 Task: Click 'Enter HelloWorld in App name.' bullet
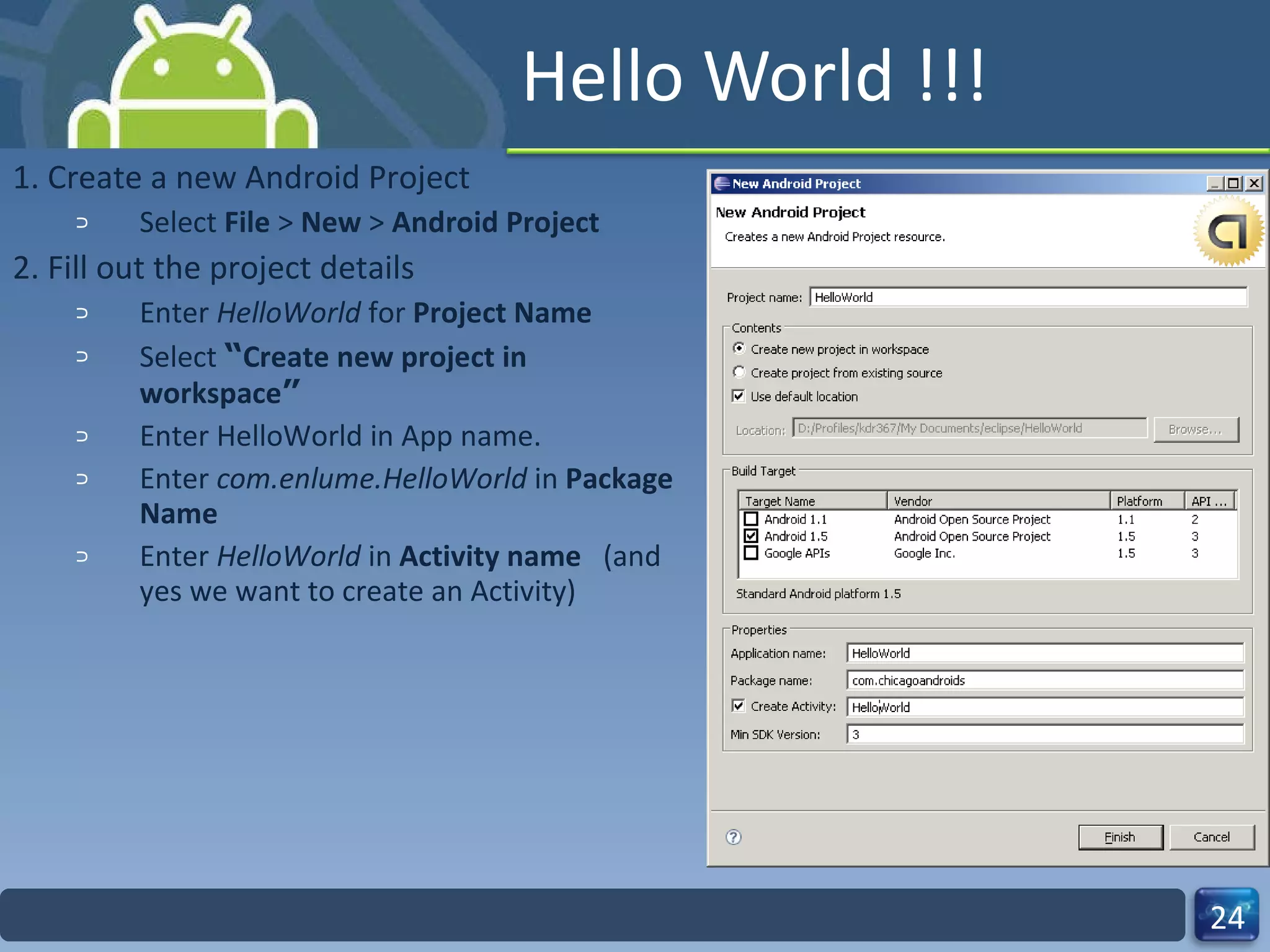[x=340, y=436]
